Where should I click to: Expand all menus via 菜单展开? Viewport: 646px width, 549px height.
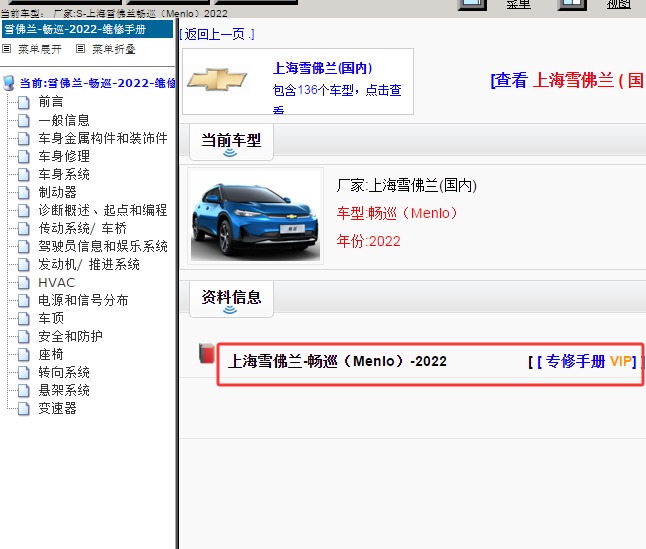[x=40, y=49]
